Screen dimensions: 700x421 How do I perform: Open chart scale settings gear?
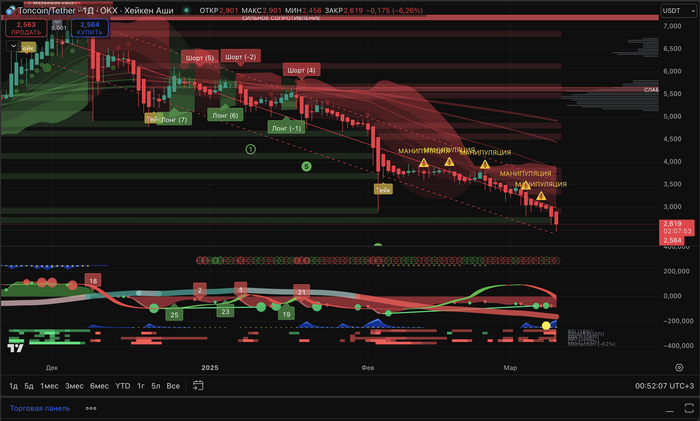(x=679, y=367)
